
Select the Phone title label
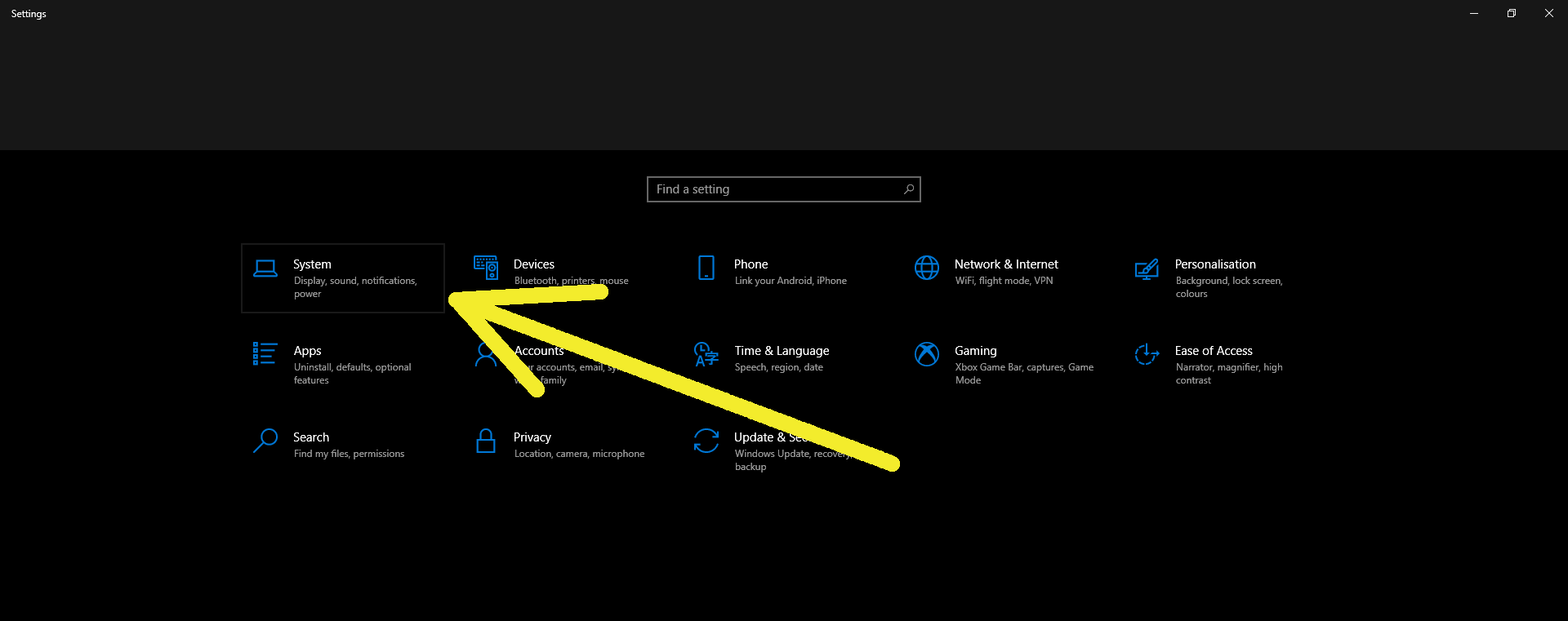(751, 264)
